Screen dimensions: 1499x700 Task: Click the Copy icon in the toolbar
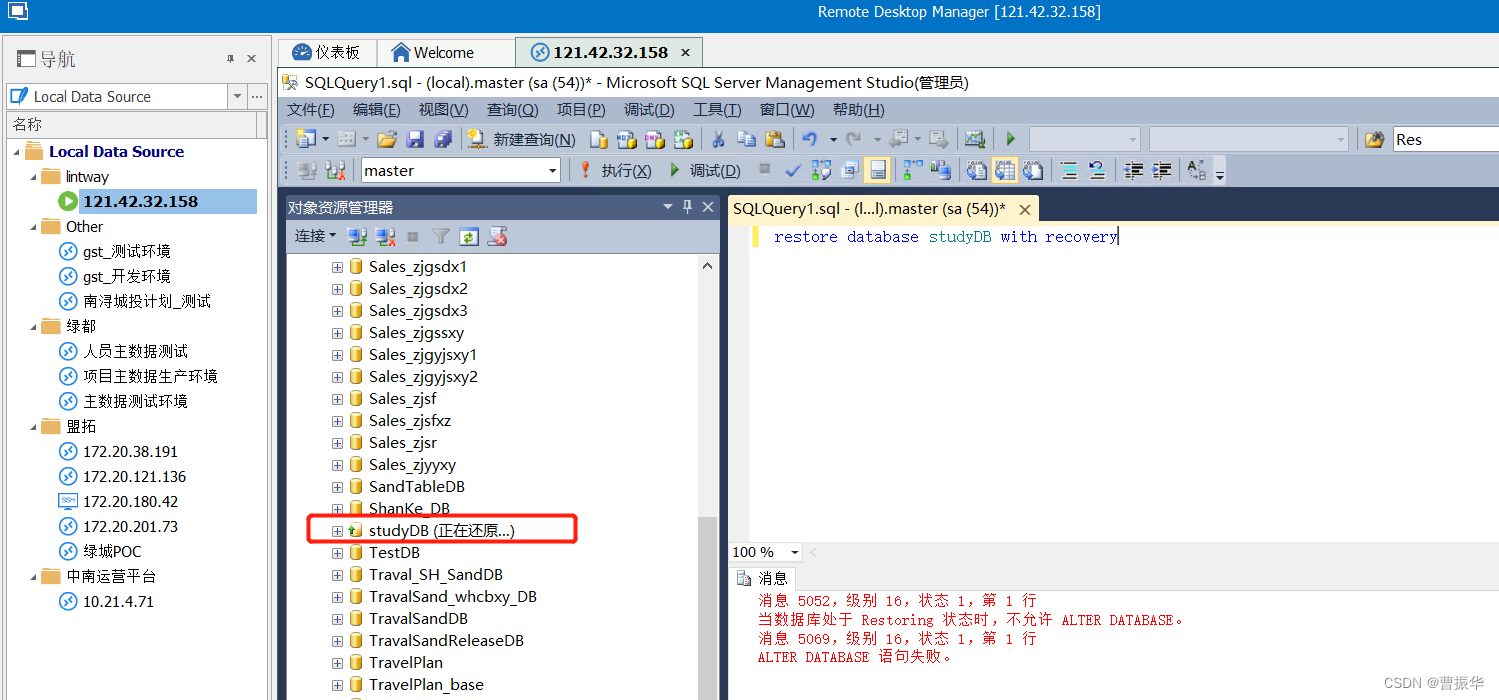[746, 139]
